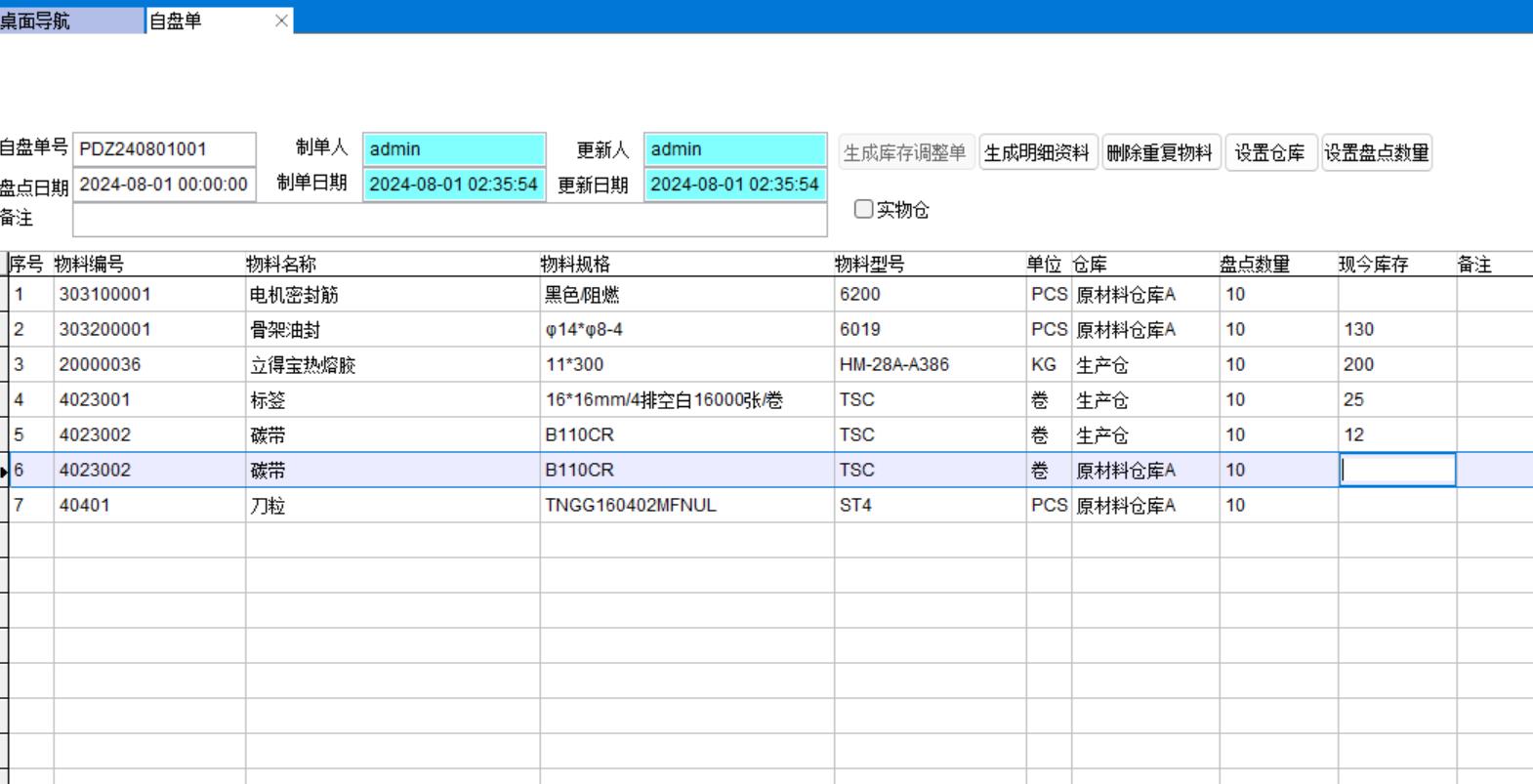Click the 生成库存调整单 button
The width and height of the screenshot is (1533, 784).
coord(905,153)
